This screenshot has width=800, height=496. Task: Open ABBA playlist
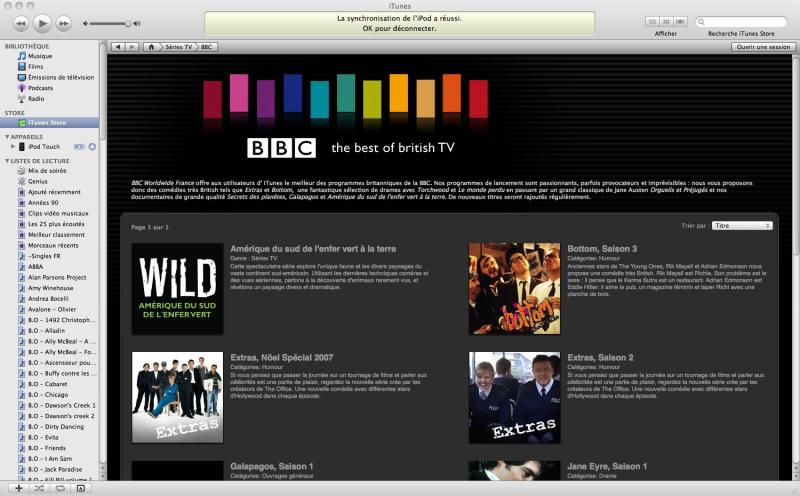coord(36,267)
